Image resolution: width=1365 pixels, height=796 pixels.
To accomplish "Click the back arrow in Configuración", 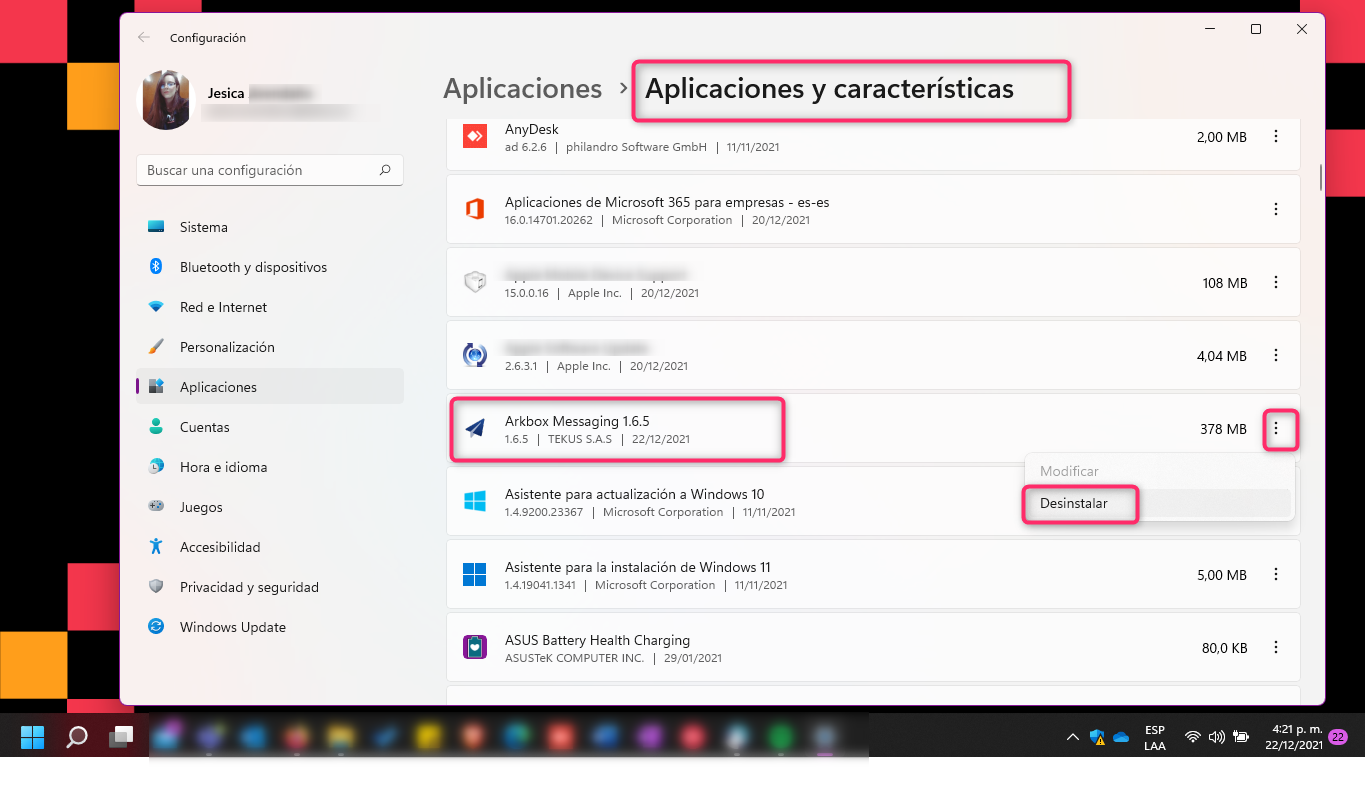I will pos(144,38).
